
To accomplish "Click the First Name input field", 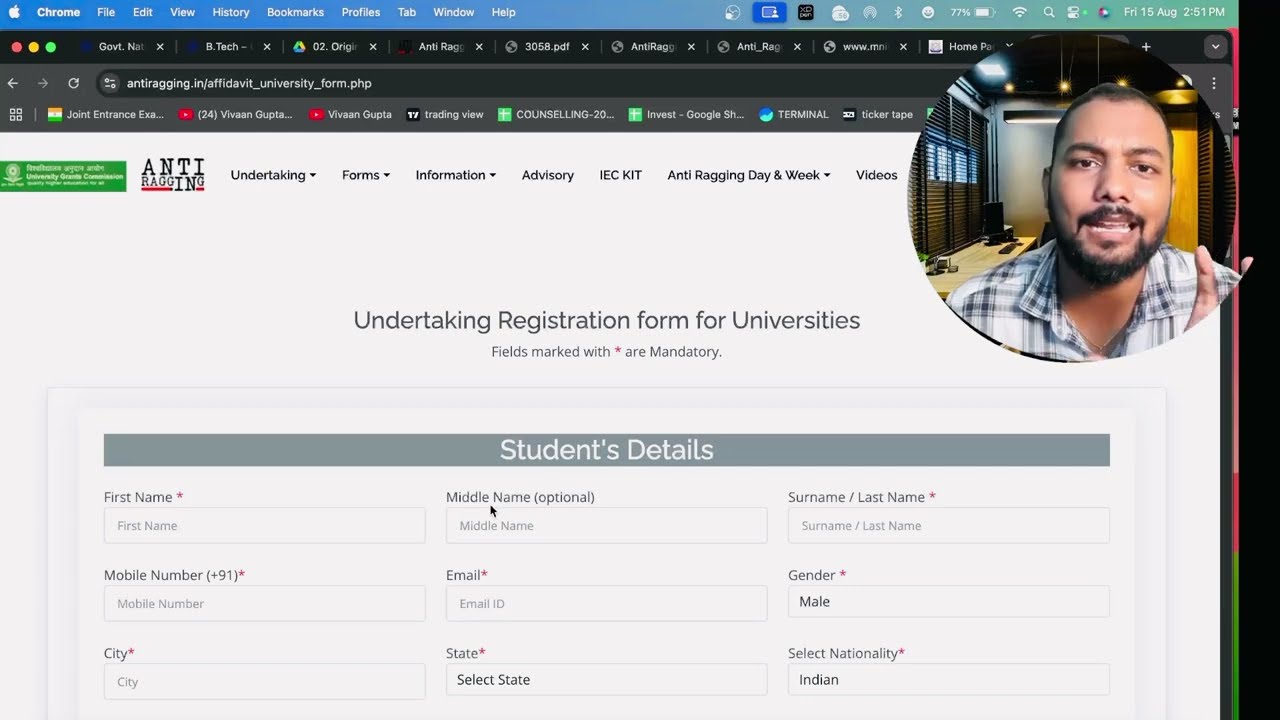I will [x=265, y=525].
